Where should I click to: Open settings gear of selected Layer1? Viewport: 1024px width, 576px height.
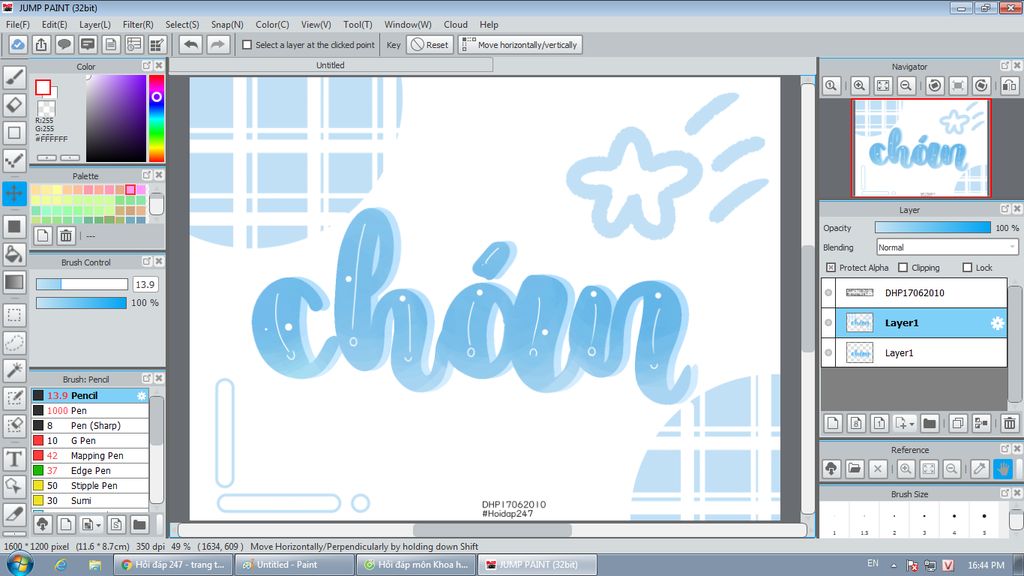(997, 323)
